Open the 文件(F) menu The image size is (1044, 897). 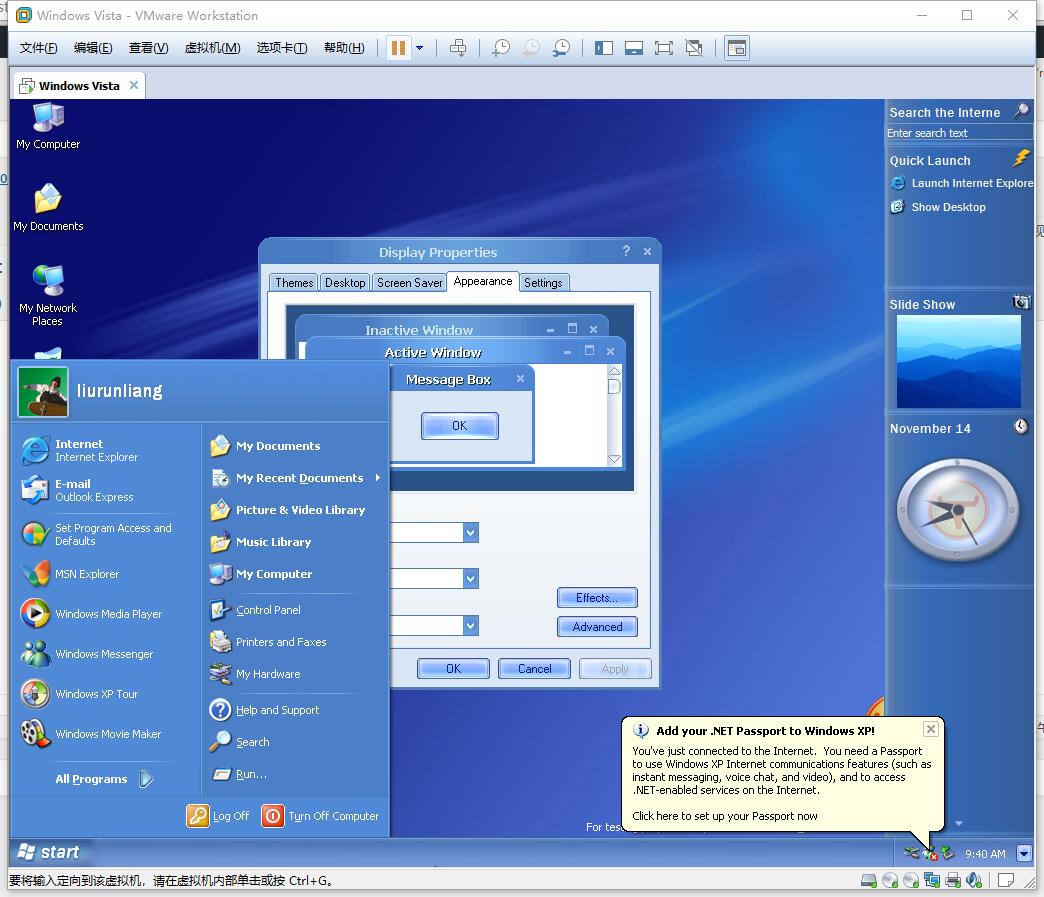click(38, 48)
